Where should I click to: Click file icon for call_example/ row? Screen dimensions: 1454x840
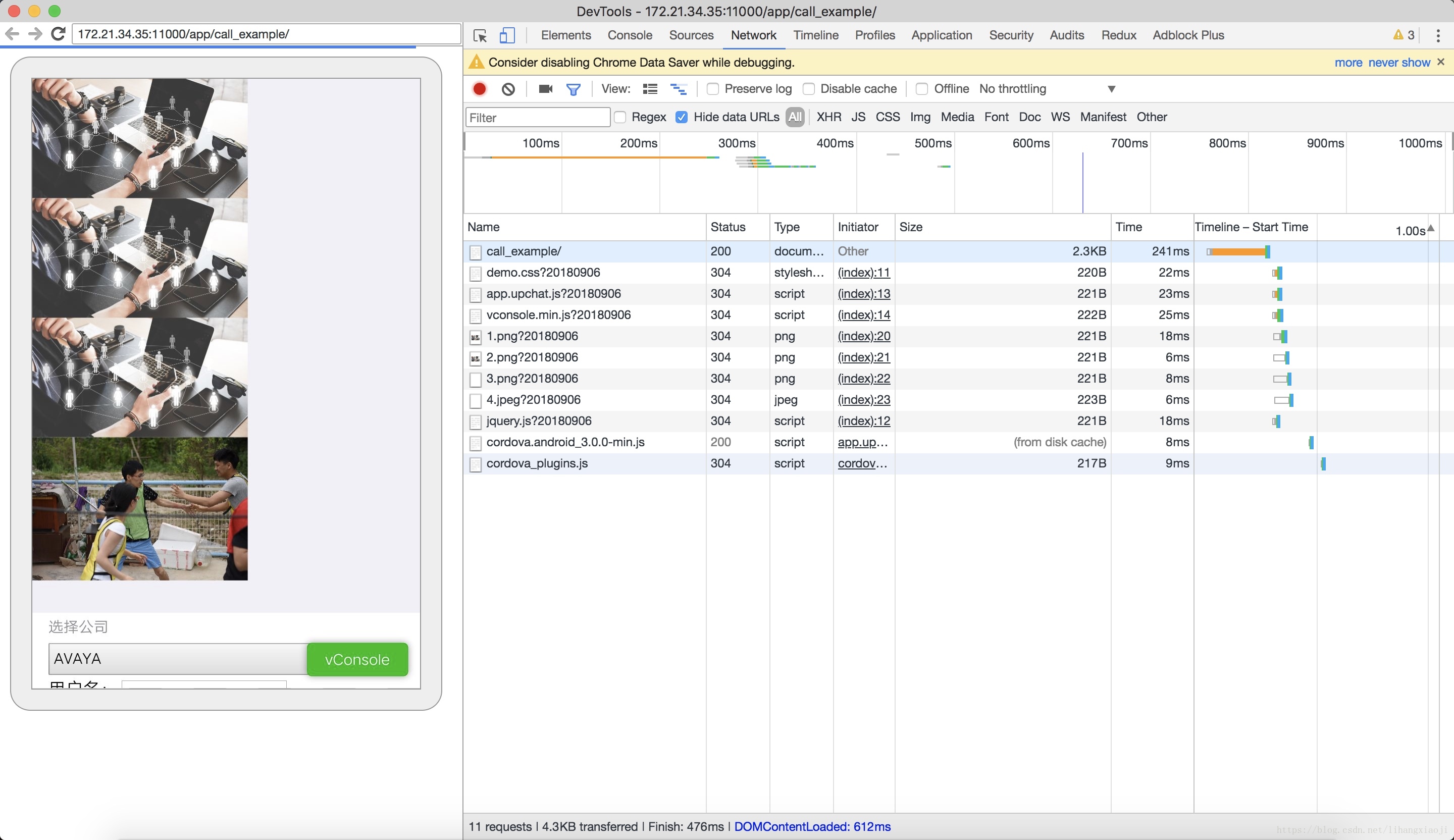[x=476, y=252]
